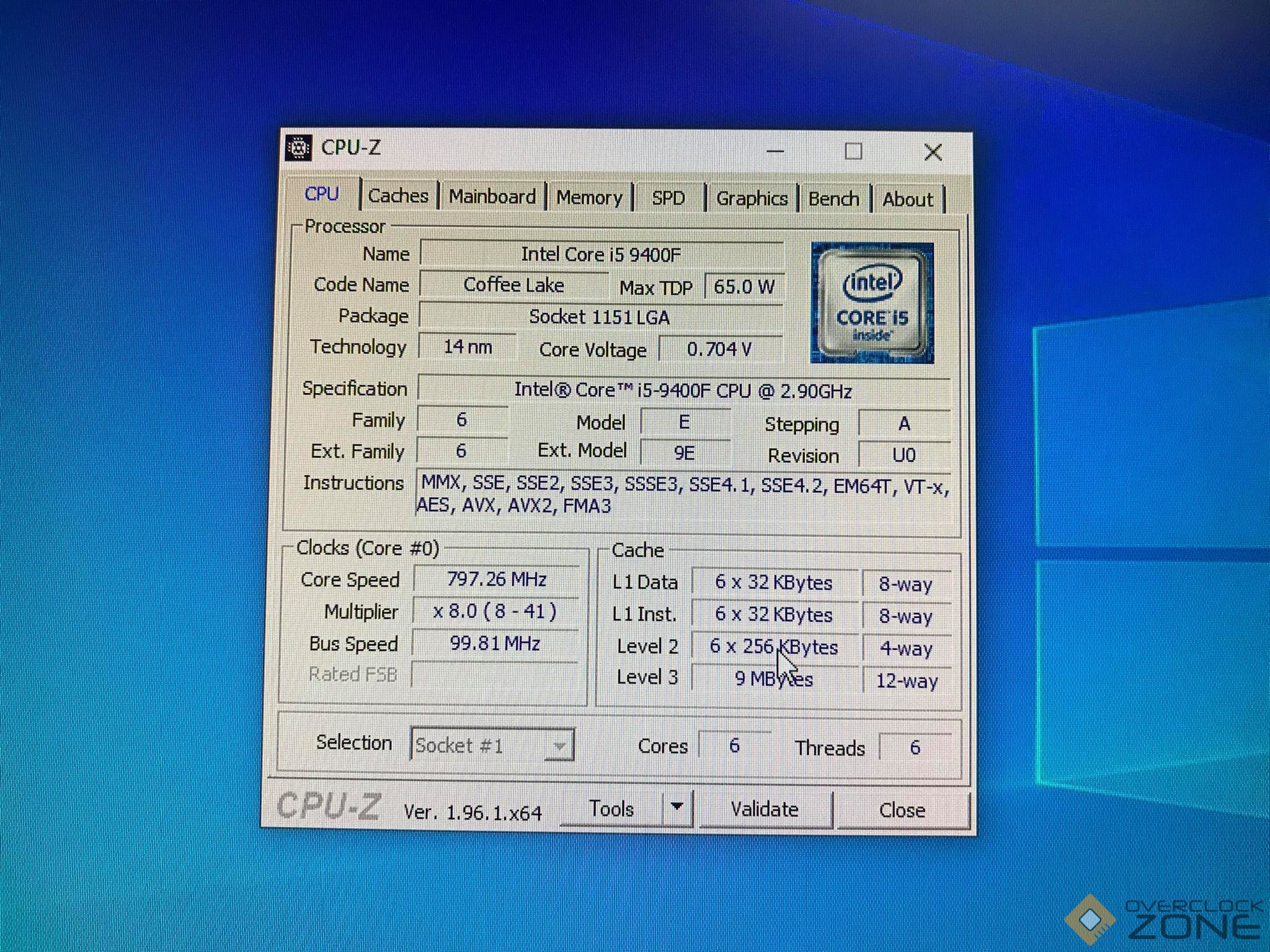
Task: Open the Graphics tab
Action: (752, 199)
